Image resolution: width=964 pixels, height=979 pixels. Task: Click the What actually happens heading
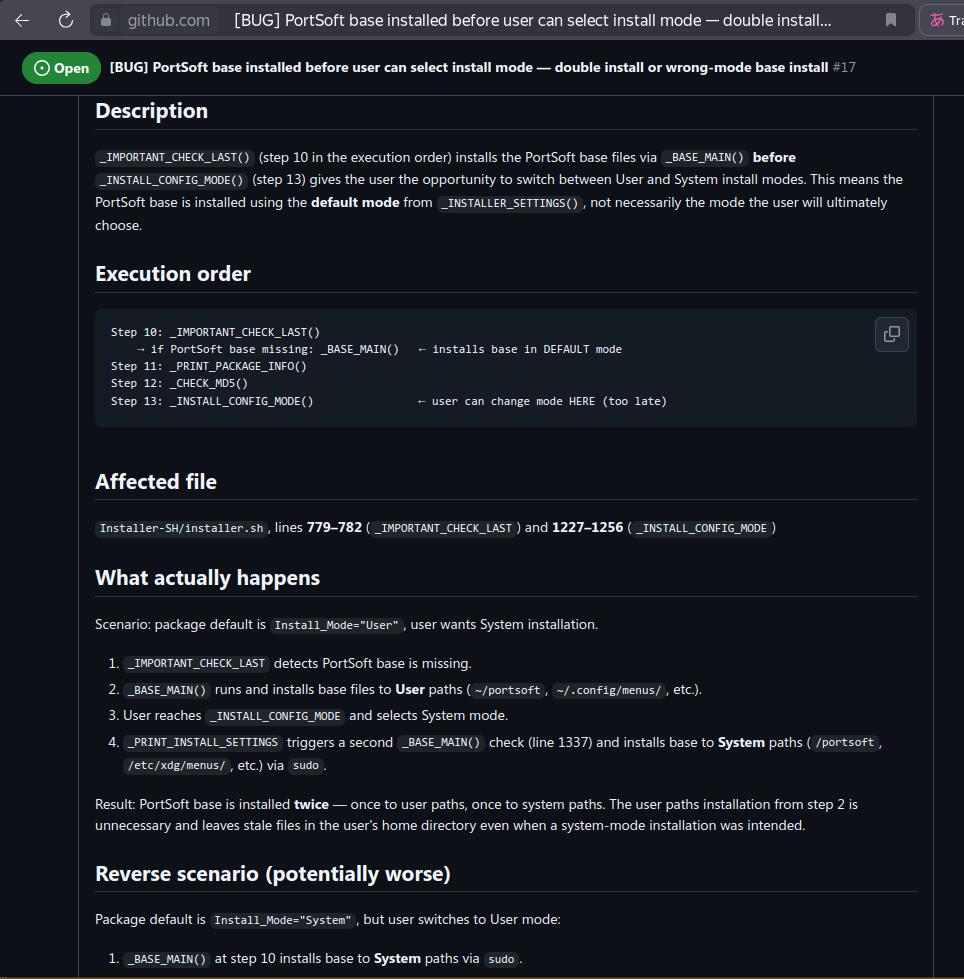point(207,578)
